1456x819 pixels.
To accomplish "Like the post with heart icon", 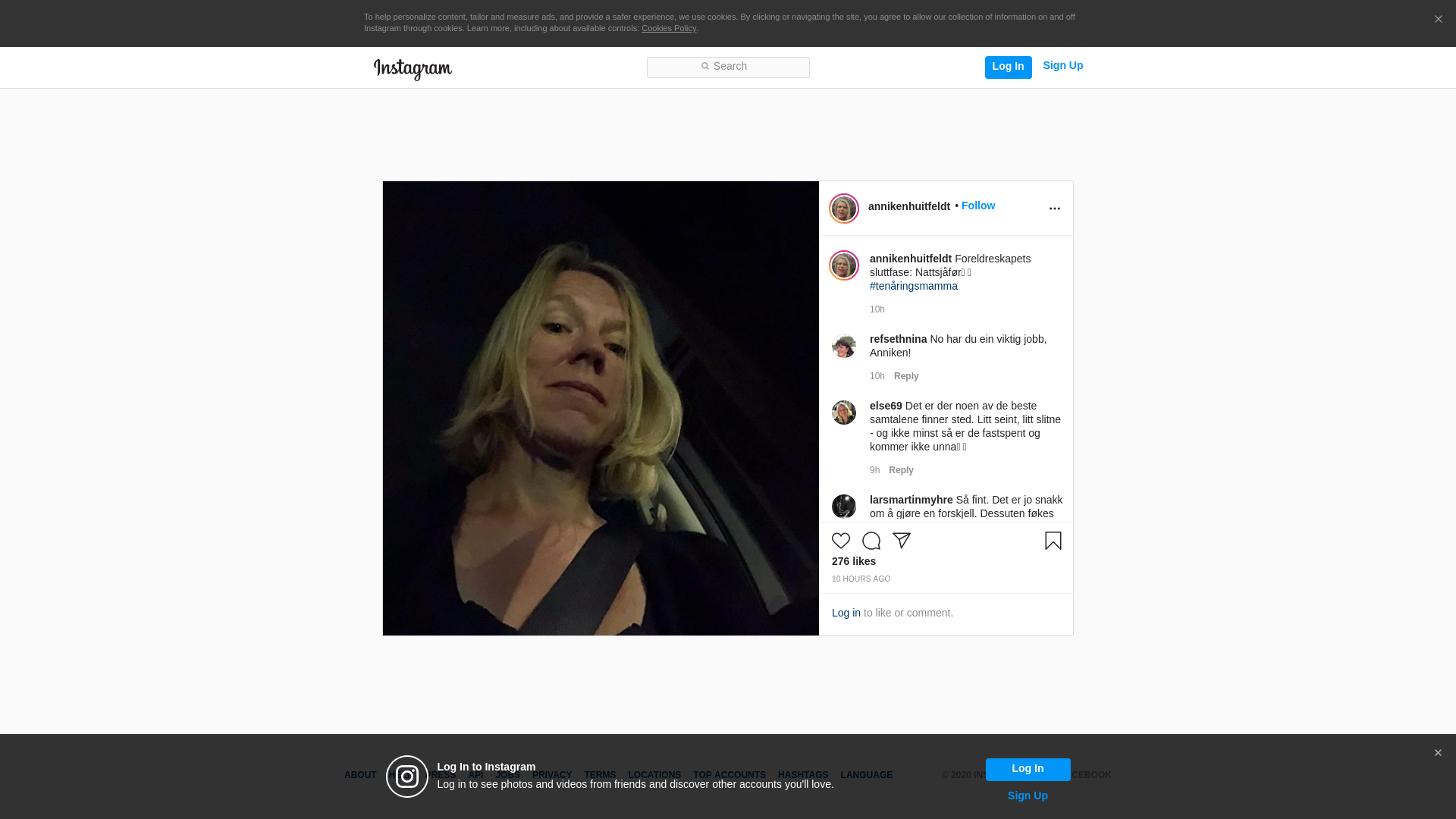I will 841,541.
